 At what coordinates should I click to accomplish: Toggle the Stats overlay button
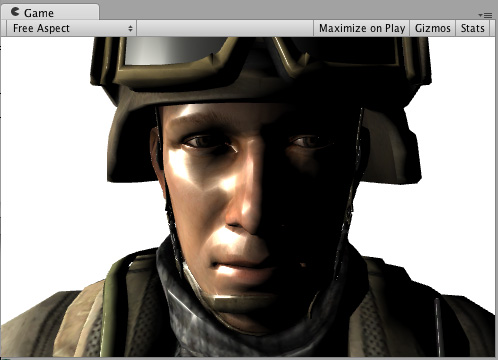[x=472, y=28]
